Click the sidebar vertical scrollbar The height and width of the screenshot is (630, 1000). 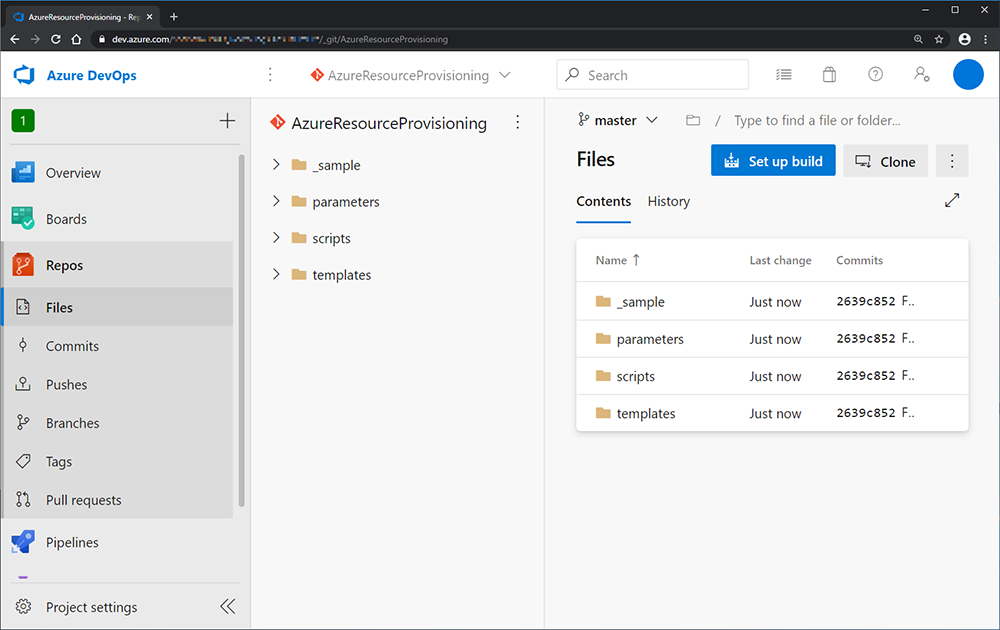(x=241, y=330)
